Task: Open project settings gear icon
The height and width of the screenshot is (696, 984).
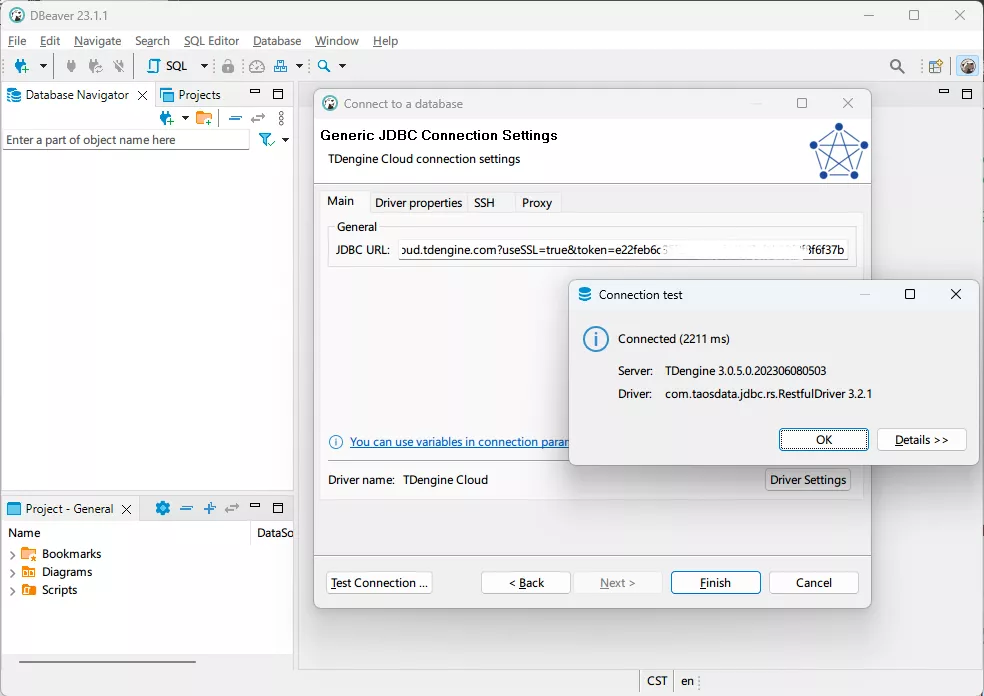Action: 163,508
